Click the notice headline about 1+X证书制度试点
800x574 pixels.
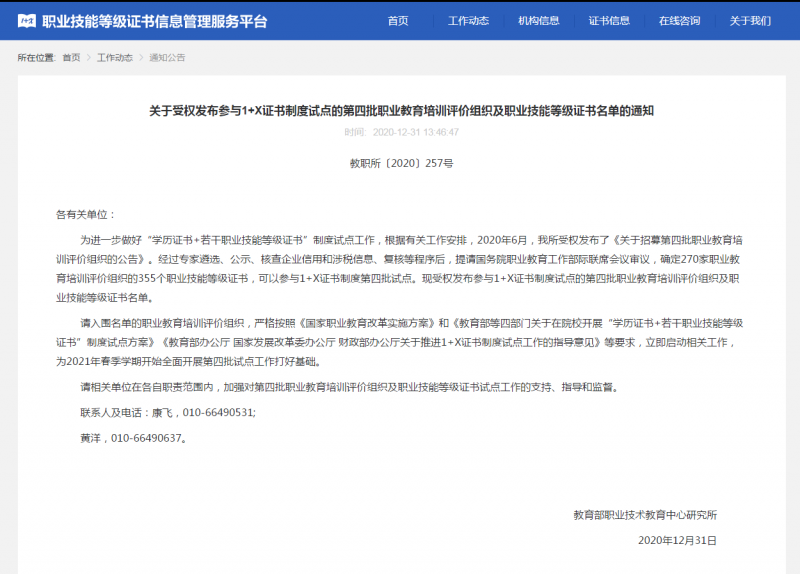[400, 111]
